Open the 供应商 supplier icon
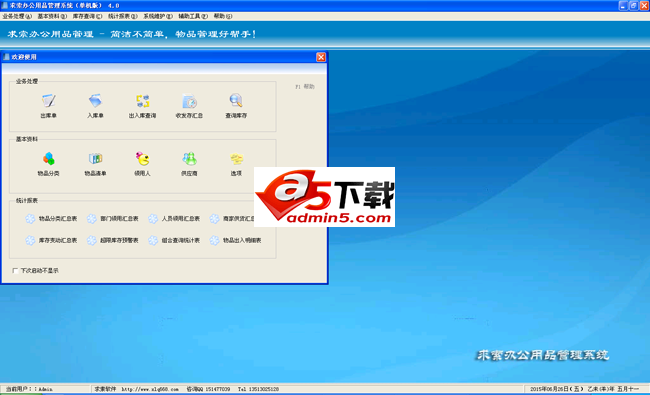 pos(189,158)
